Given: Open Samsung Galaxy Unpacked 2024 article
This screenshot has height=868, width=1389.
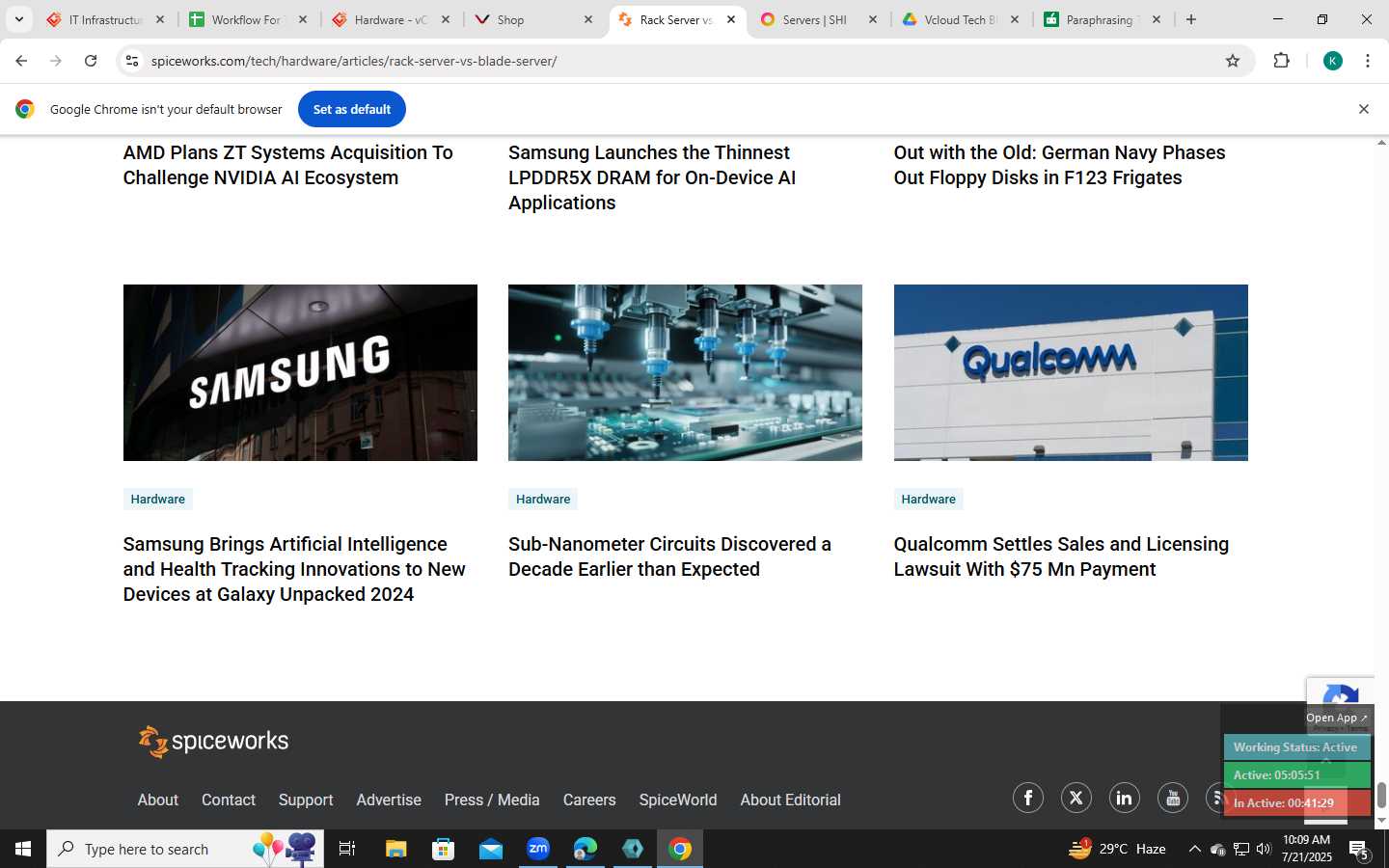Looking at the screenshot, I should [x=294, y=569].
